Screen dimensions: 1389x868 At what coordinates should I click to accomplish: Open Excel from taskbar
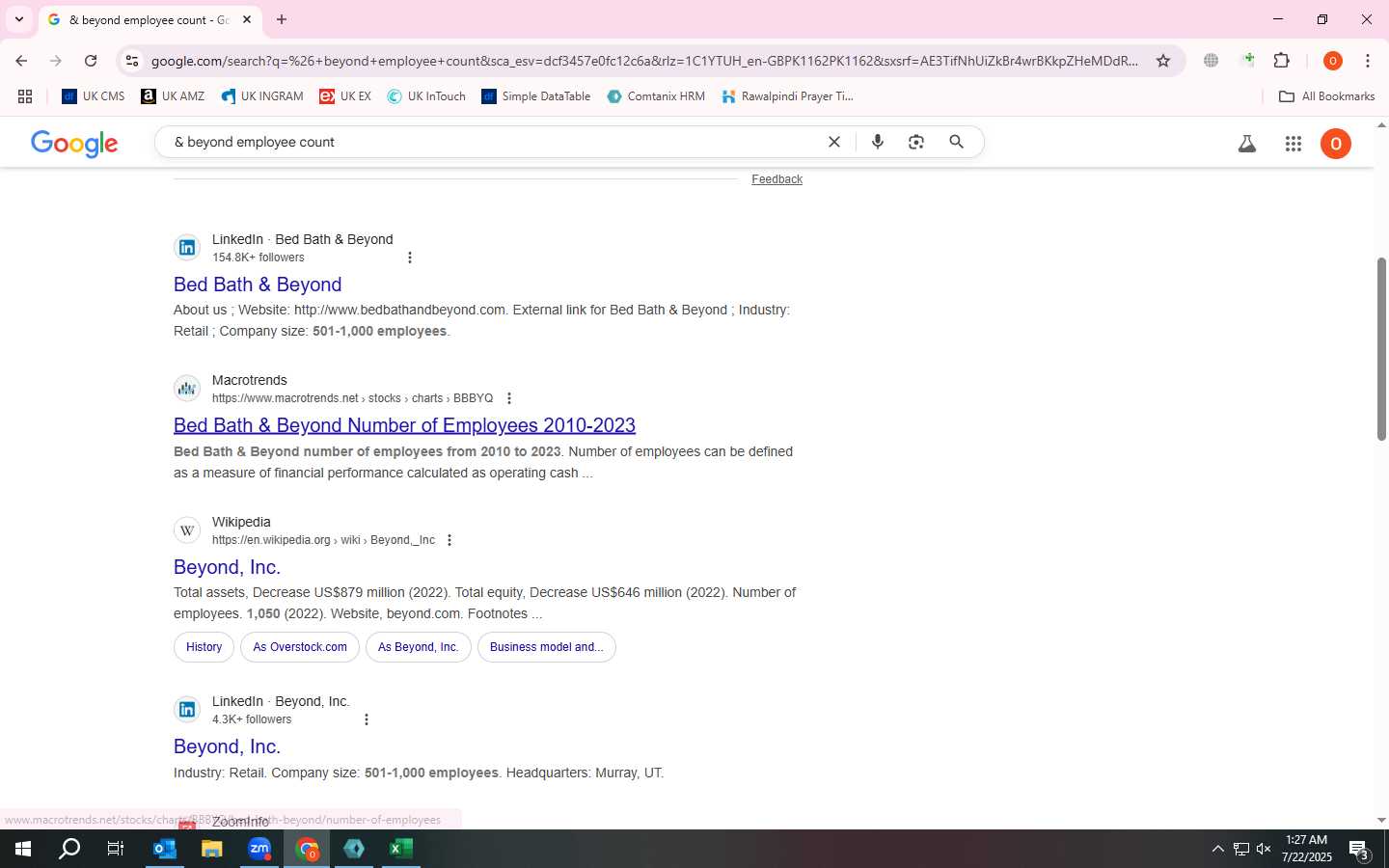pyautogui.click(x=401, y=849)
